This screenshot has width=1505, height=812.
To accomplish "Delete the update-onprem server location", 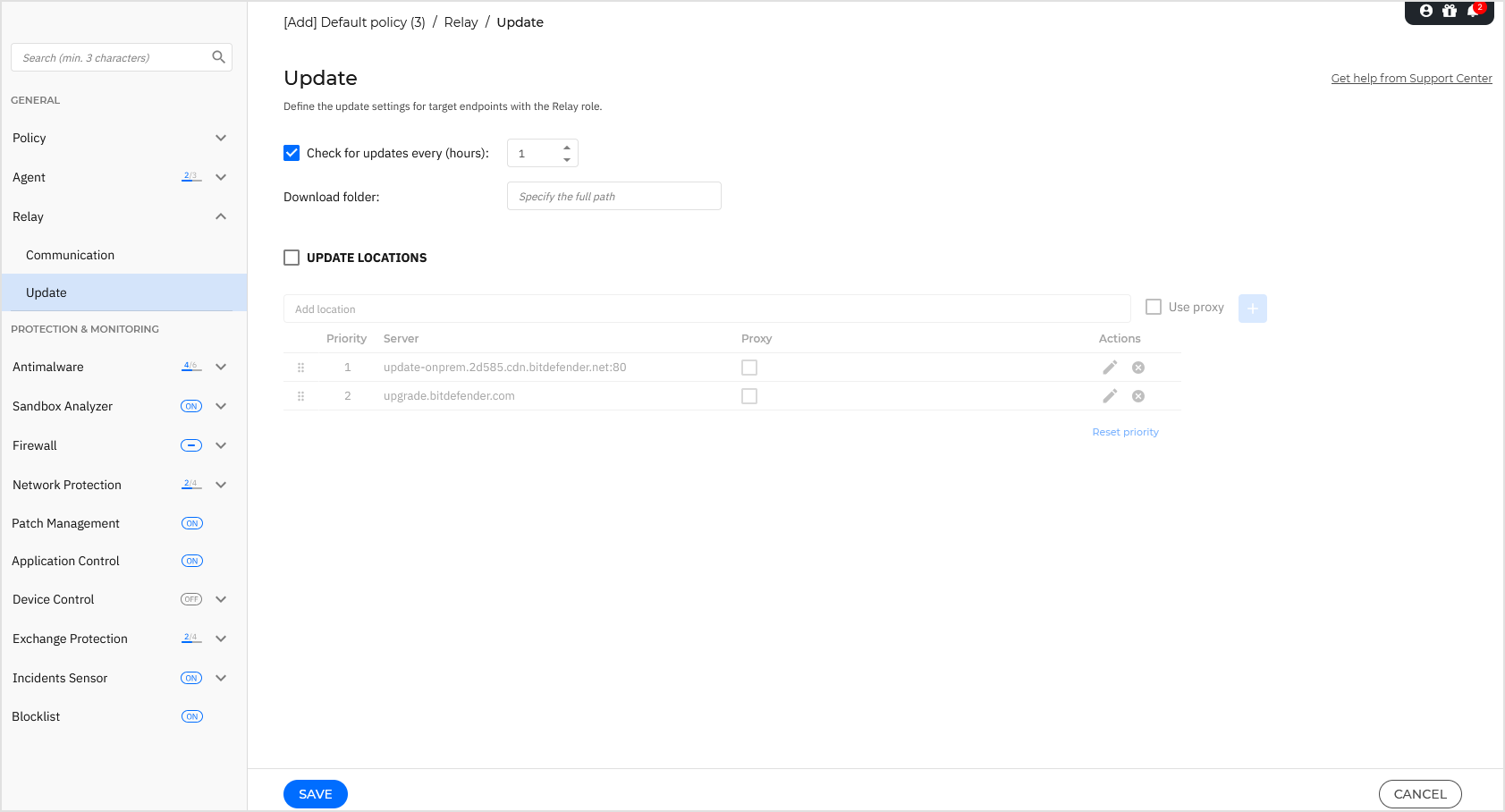I will [1138, 368].
